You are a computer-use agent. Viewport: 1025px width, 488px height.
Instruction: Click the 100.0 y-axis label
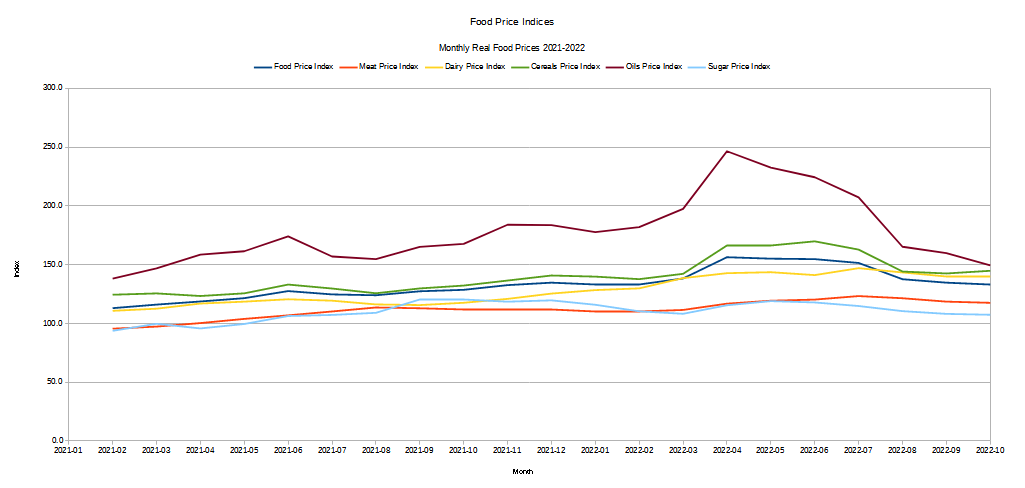pyautogui.click(x=53, y=323)
